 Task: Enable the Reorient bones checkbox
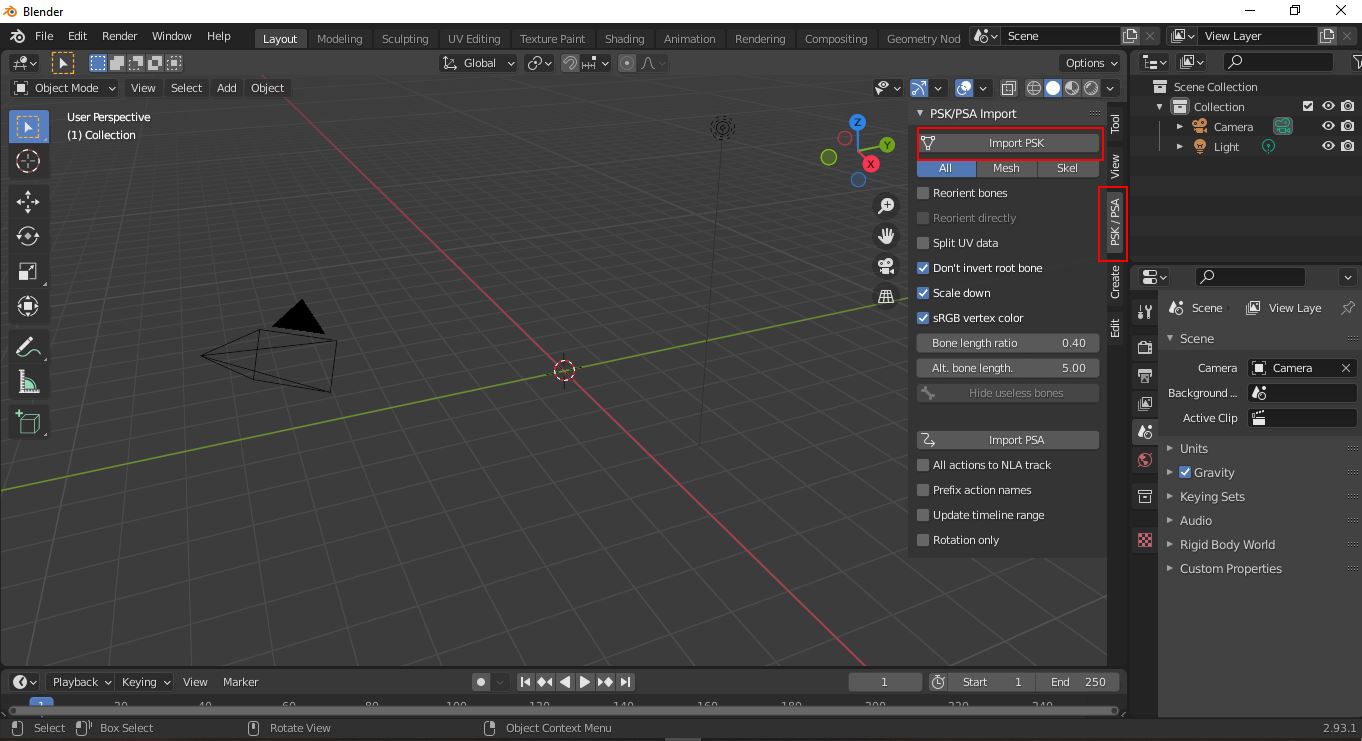point(923,193)
